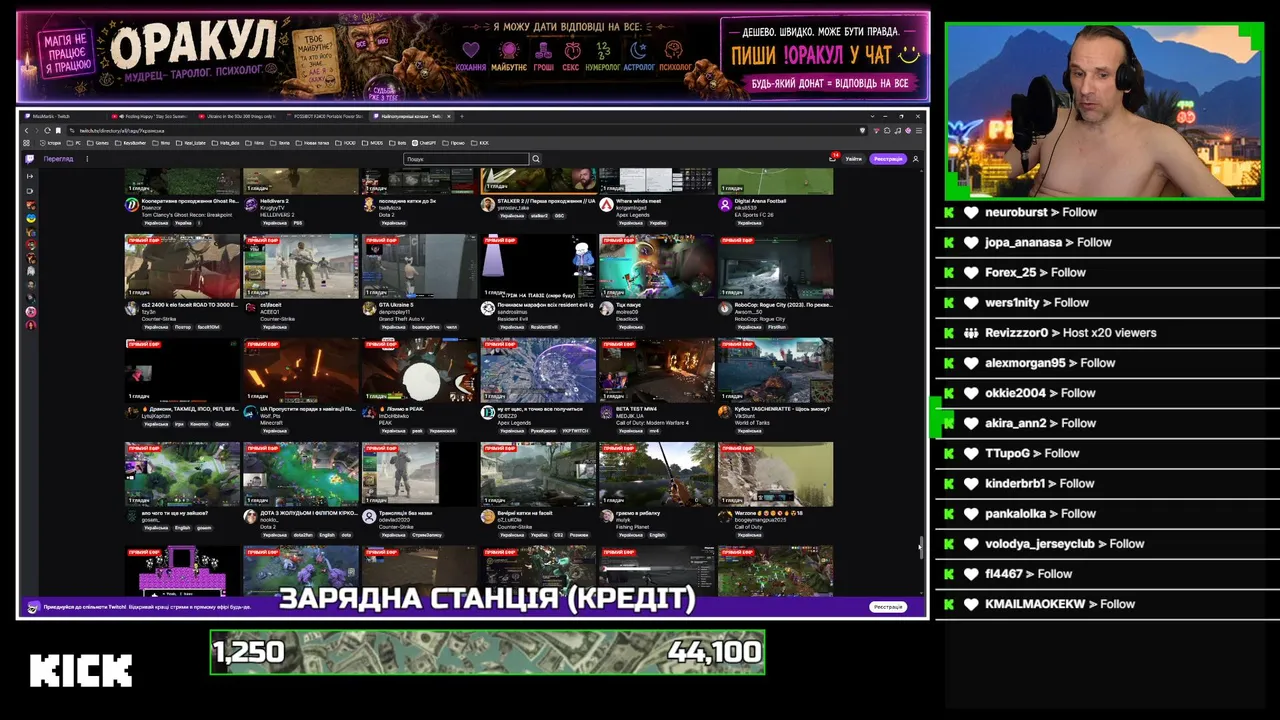Open a new browser tab with plus
The height and width of the screenshot is (720, 1280).
pyautogui.click(x=461, y=116)
